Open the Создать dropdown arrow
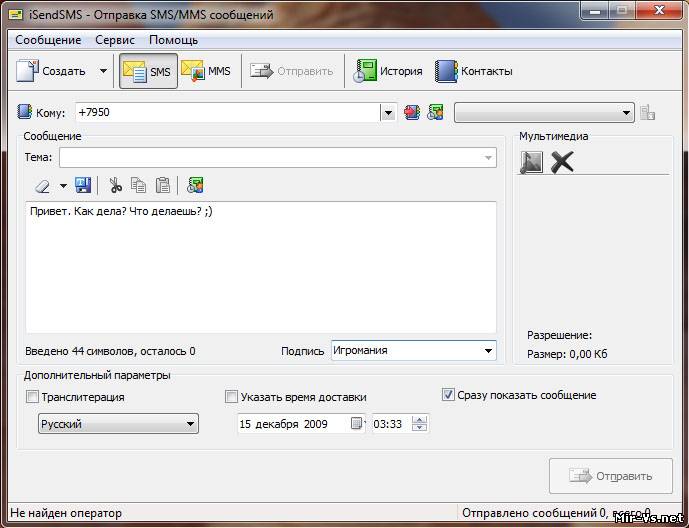 coord(103,71)
